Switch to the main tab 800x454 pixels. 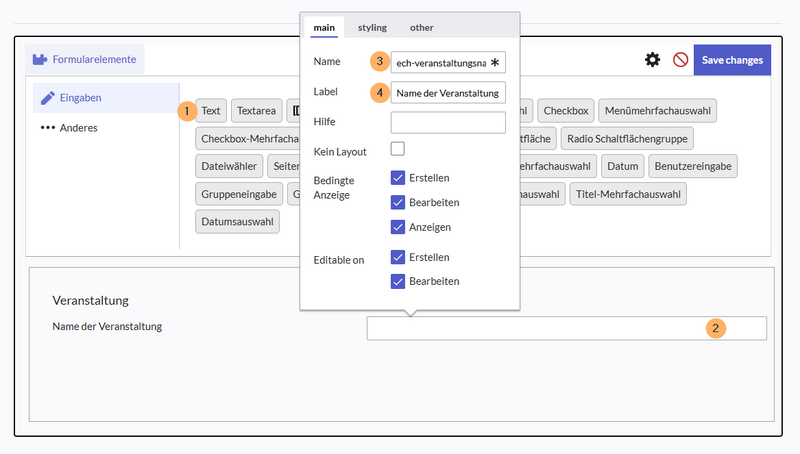click(x=324, y=28)
